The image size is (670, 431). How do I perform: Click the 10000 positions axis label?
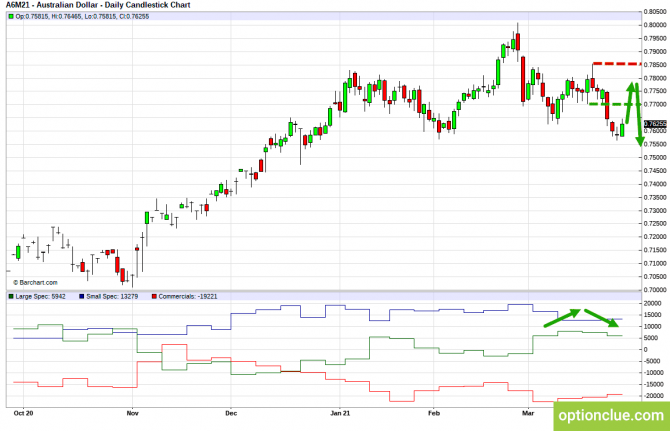652,326
